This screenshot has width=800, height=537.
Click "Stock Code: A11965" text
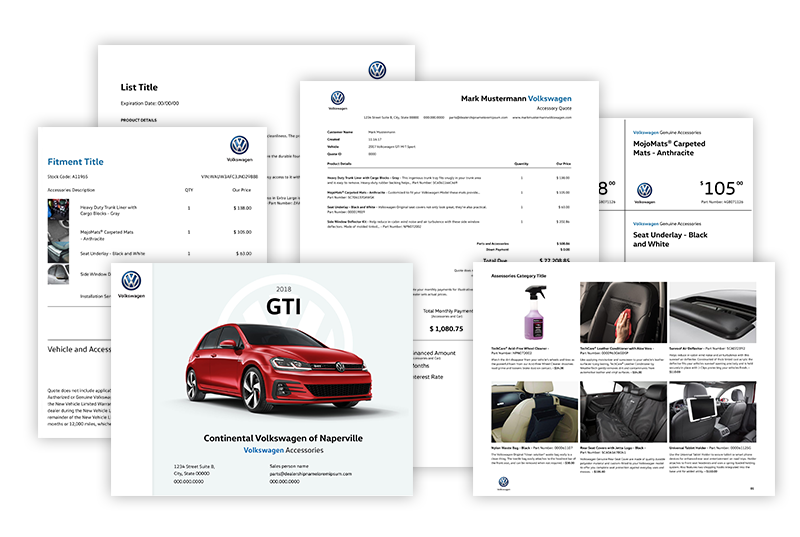tap(67, 176)
